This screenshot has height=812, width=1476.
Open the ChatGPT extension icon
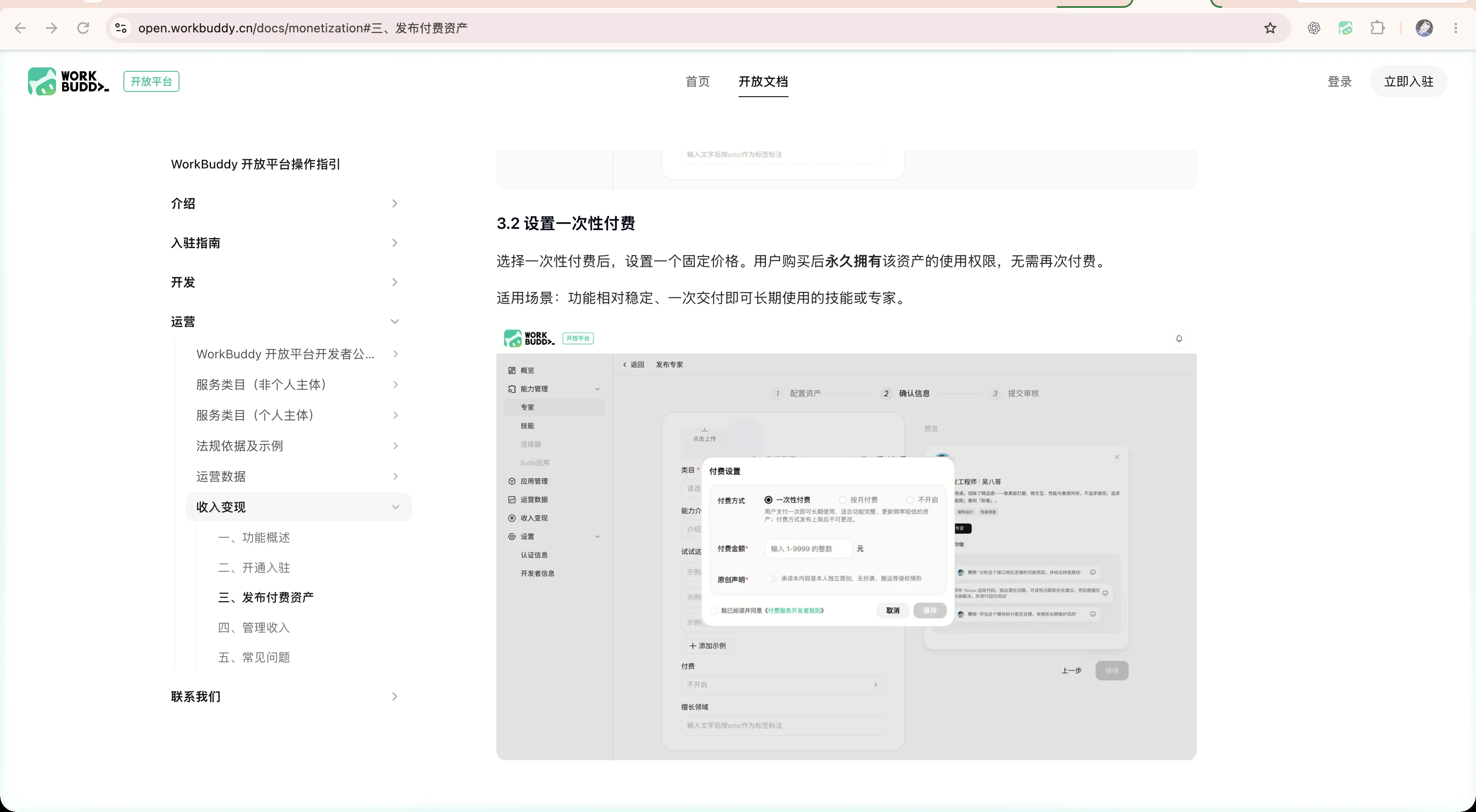[x=1314, y=28]
